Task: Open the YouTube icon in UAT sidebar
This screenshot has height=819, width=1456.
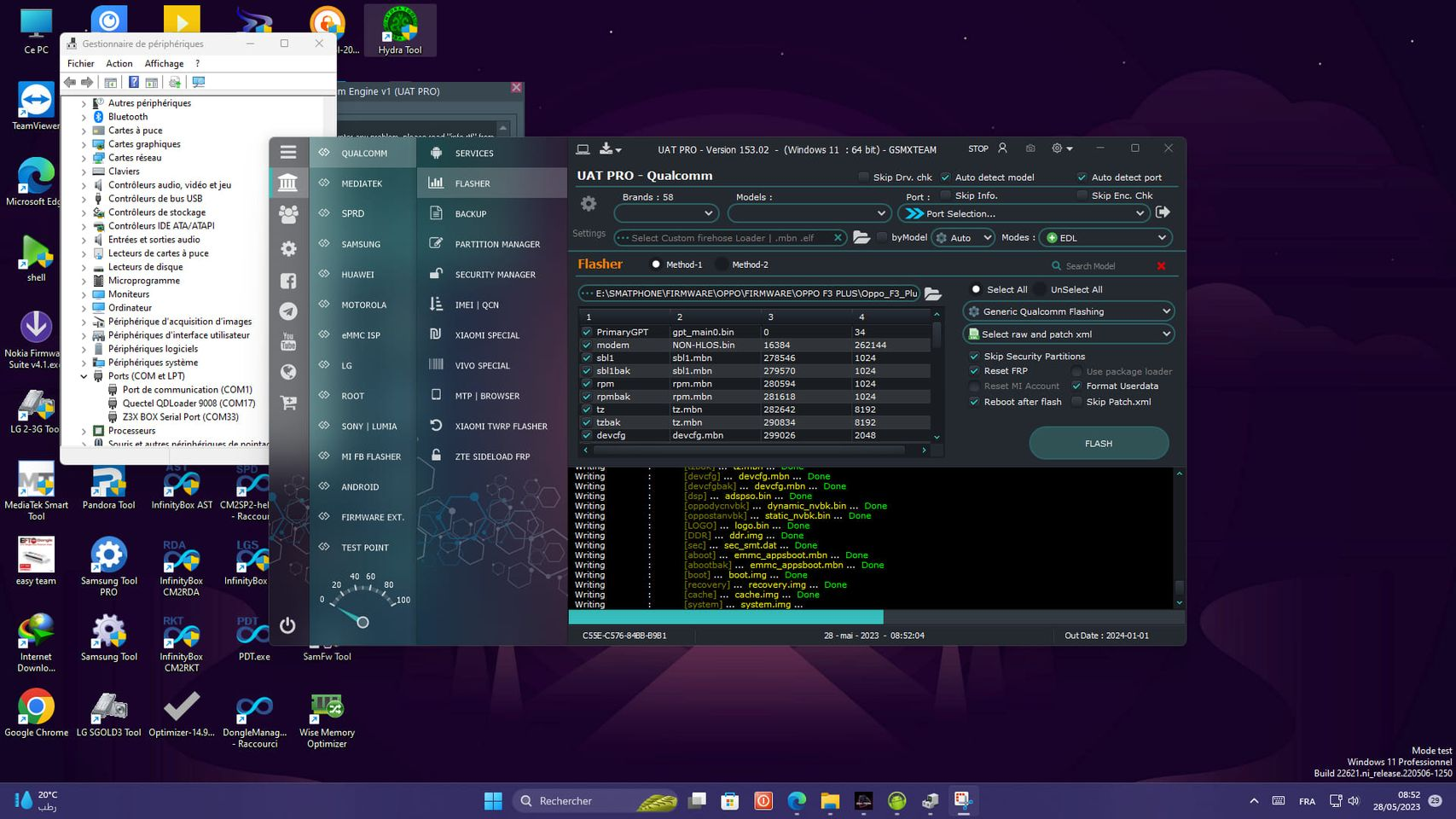Action: [288, 341]
